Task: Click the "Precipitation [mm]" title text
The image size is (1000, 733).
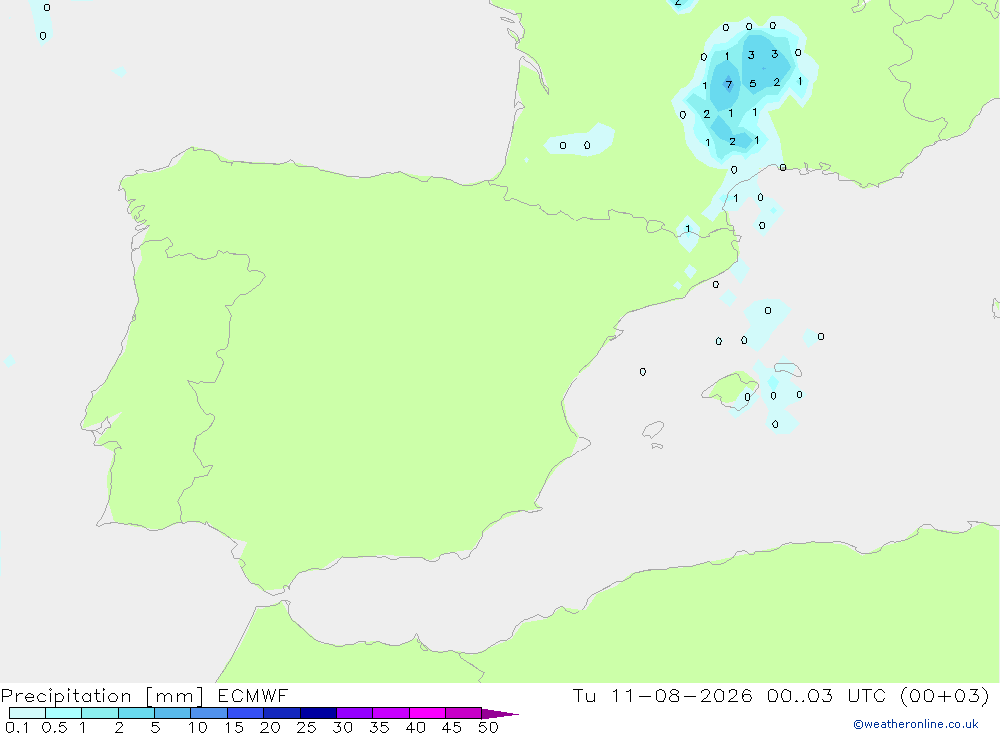Action: point(102,696)
